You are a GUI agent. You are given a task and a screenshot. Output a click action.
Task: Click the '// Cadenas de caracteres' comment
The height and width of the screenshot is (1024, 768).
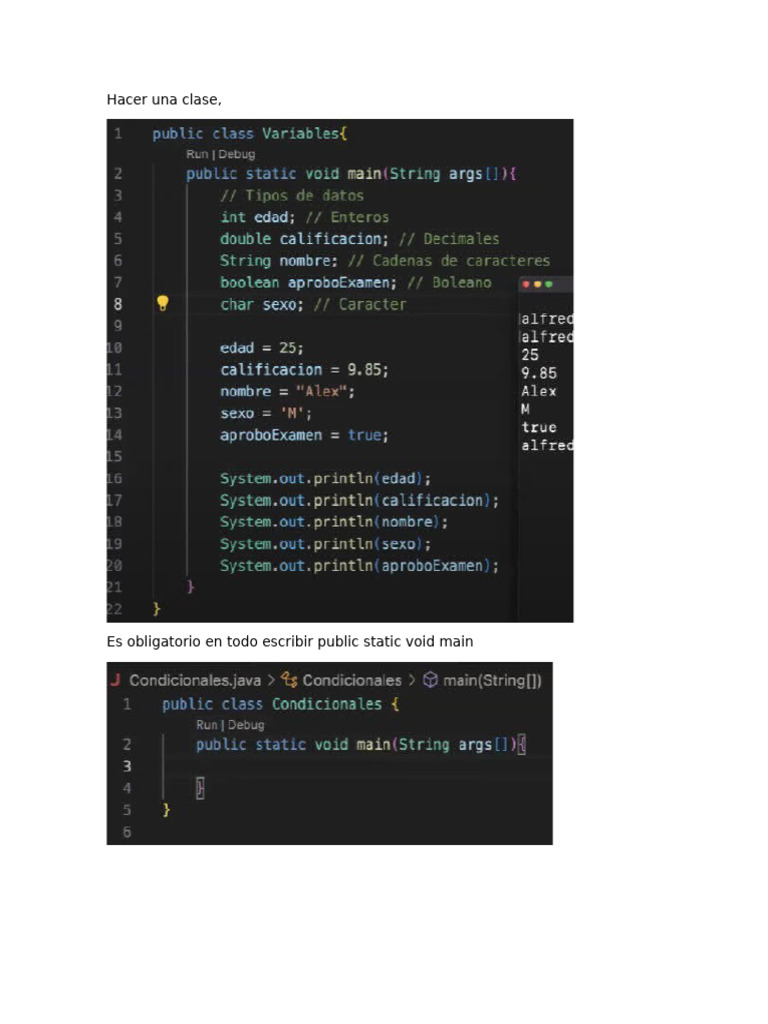point(449,261)
